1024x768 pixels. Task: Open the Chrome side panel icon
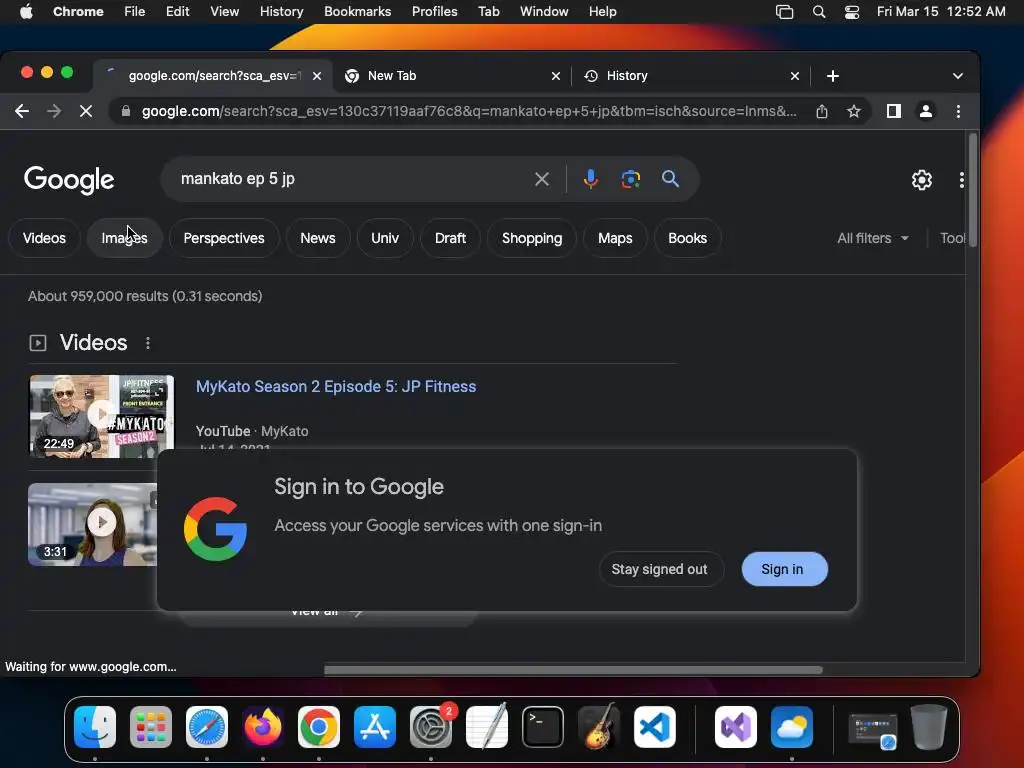[x=893, y=111]
